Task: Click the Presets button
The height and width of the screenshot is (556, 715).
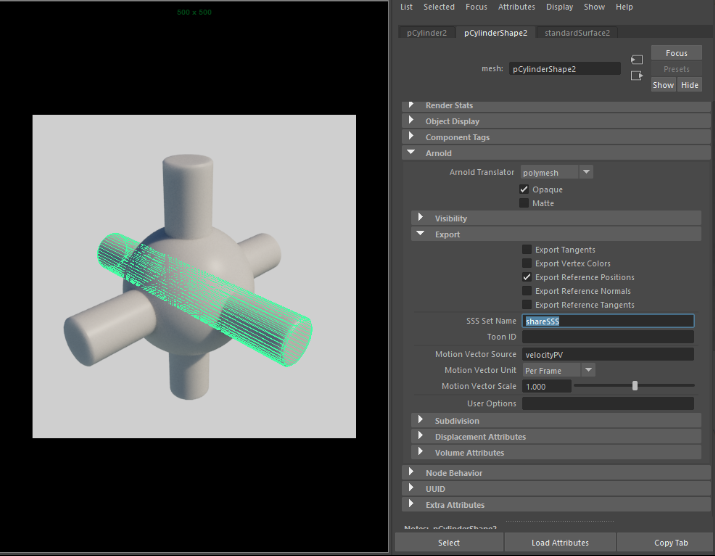Action: tap(676, 69)
